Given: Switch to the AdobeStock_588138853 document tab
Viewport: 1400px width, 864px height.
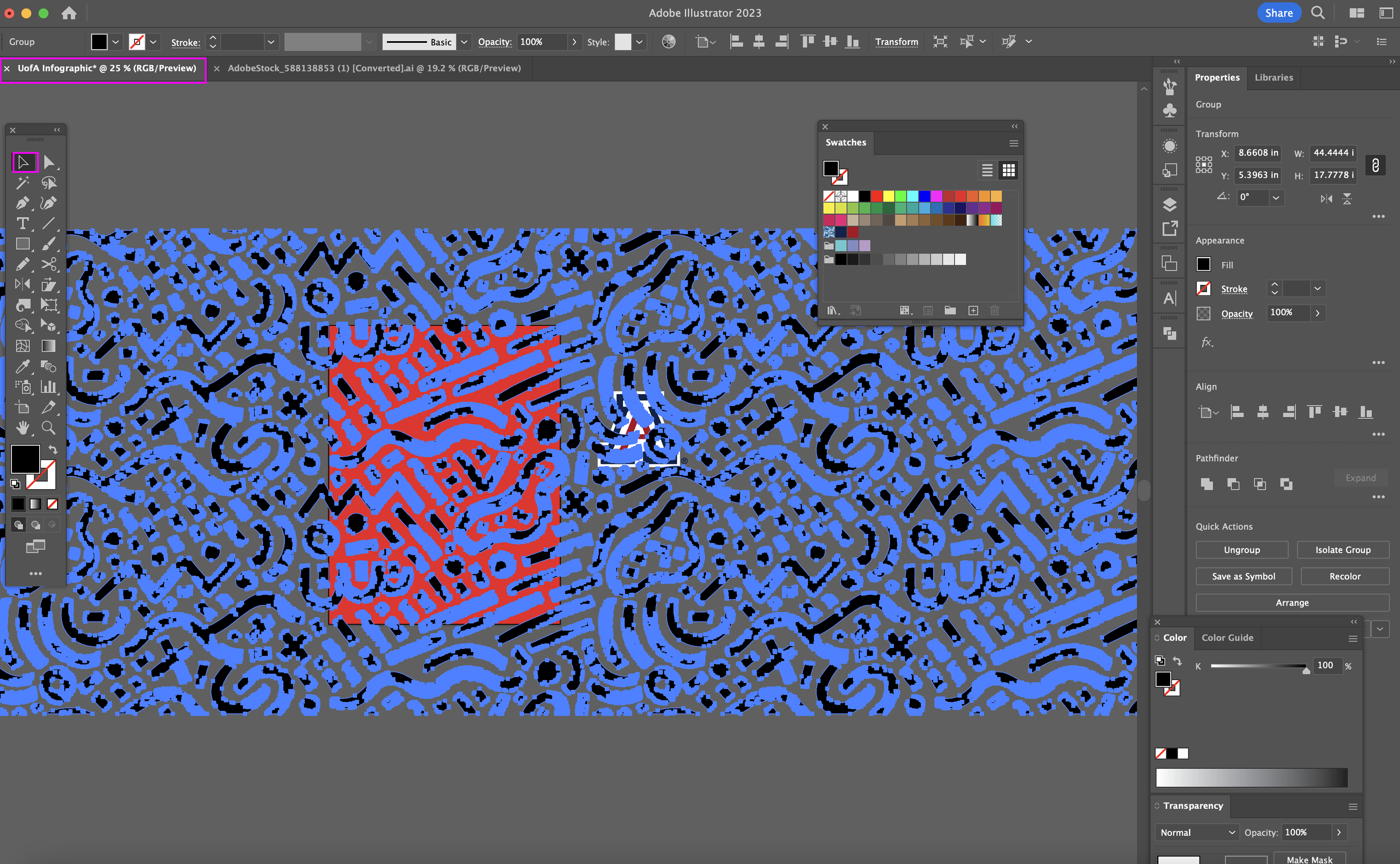Looking at the screenshot, I should pyautogui.click(x=373, y=68).
